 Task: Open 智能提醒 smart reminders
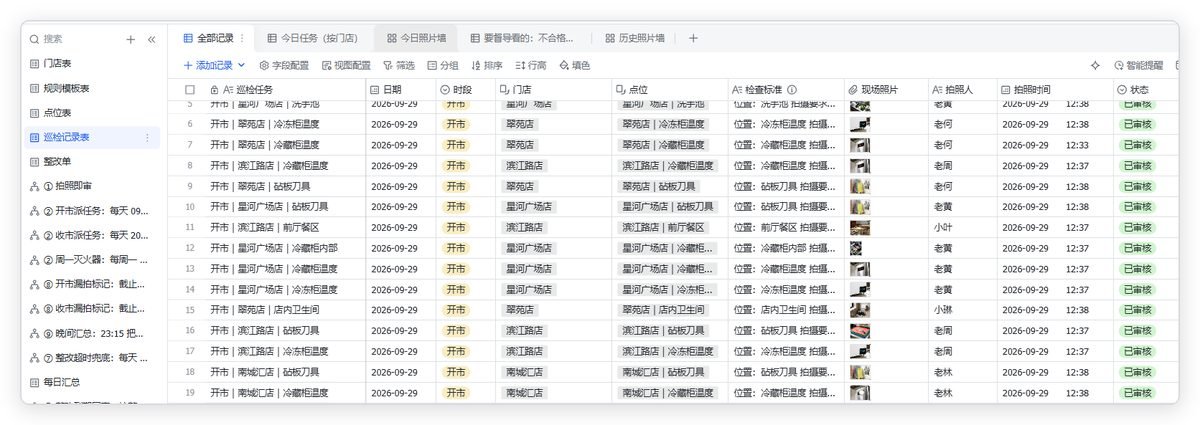[x=1137, y=65]
